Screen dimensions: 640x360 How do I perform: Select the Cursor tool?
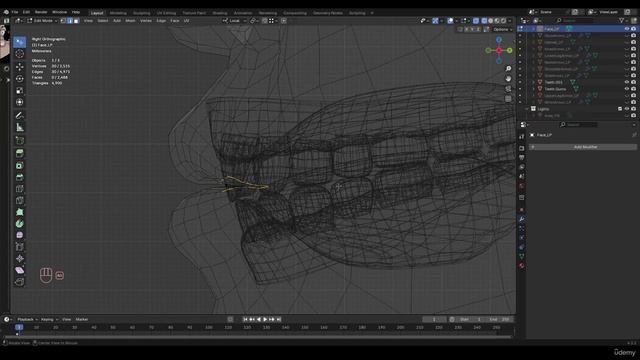20,54
